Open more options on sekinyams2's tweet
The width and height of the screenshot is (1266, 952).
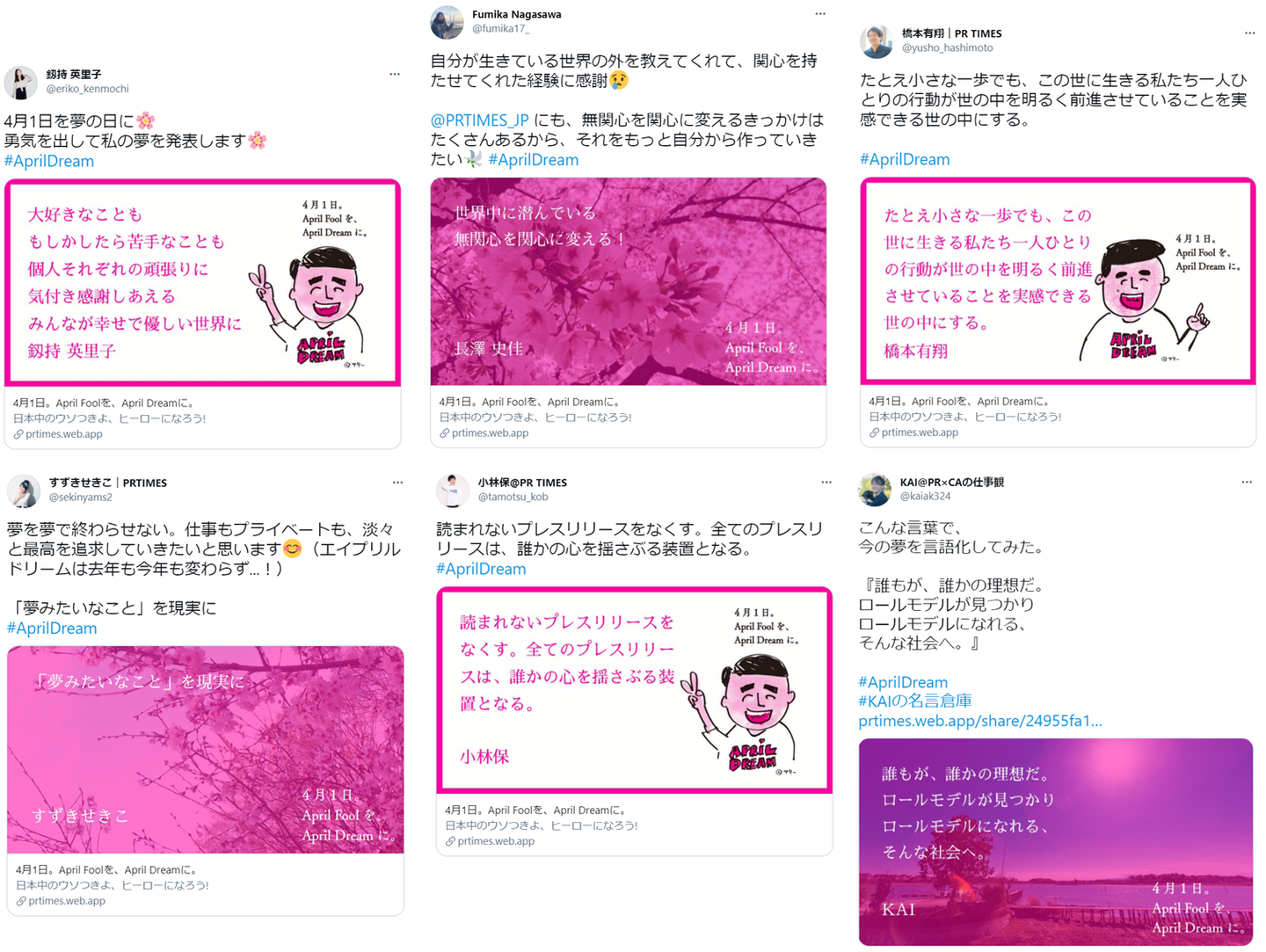click(x=397, y=483)
